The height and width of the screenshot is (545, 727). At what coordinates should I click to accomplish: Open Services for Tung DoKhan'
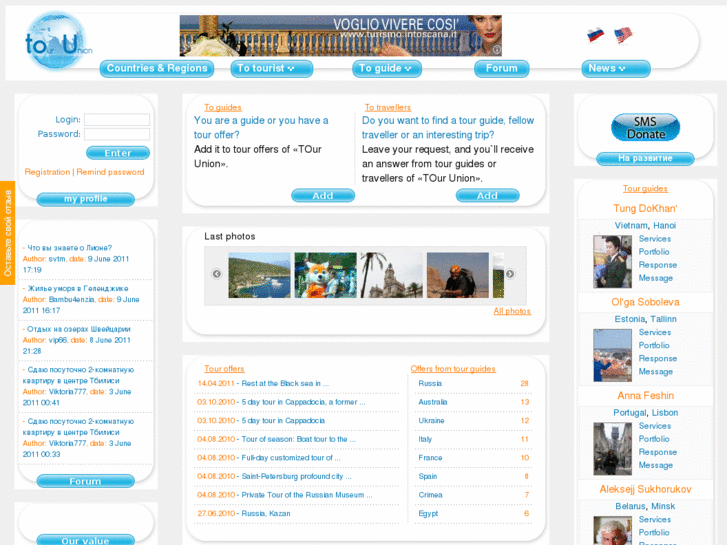[655, 239]
